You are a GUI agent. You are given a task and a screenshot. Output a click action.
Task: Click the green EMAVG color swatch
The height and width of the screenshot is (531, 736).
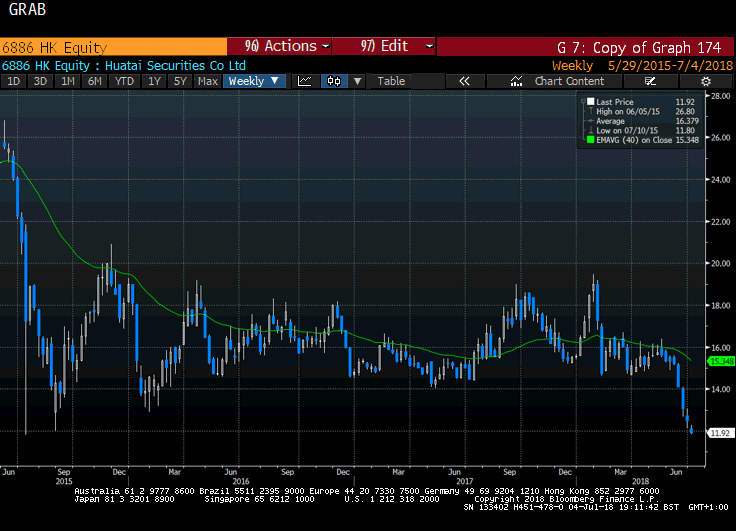click(591, 140)
